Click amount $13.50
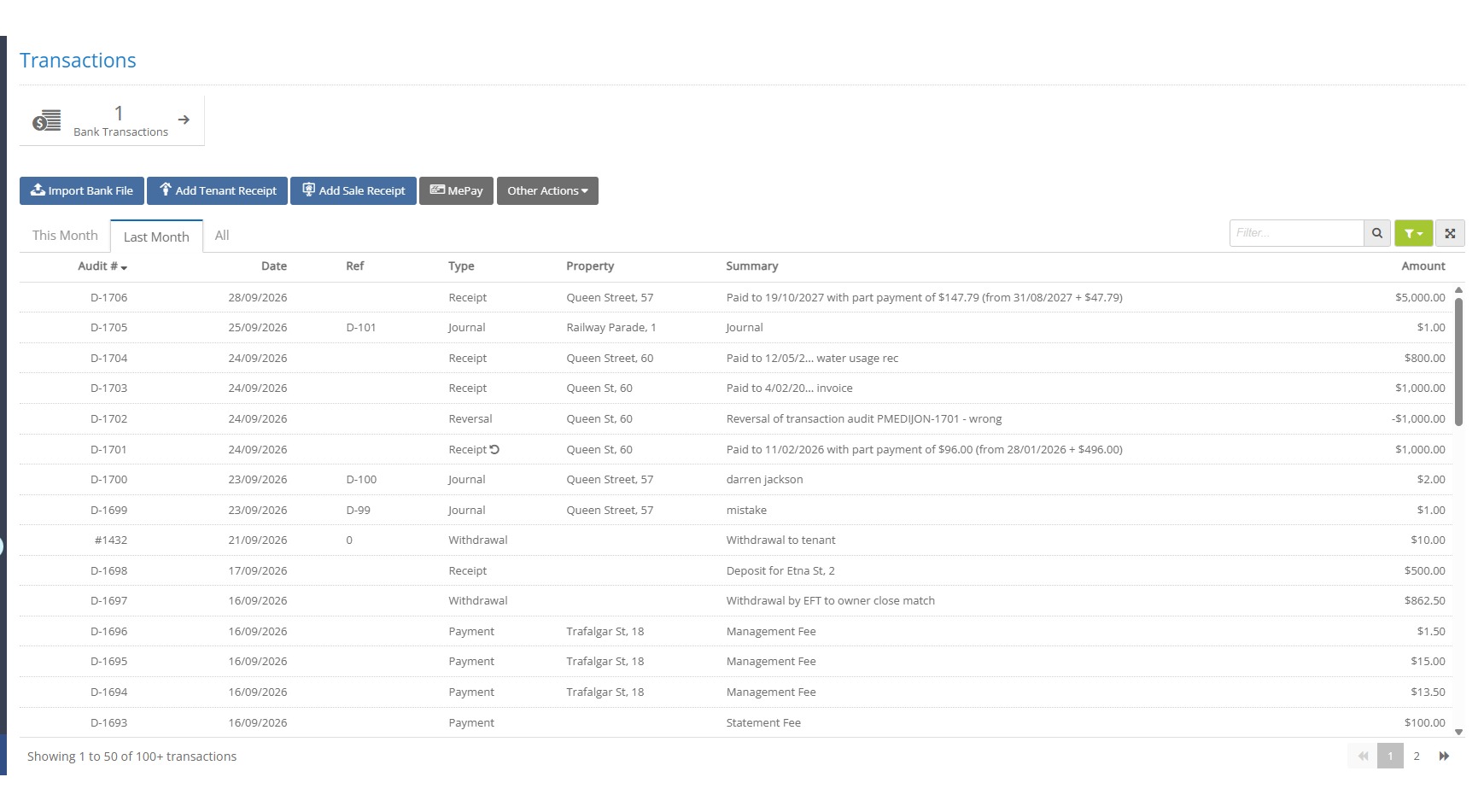This screenshot has height=812, width=1484. tap(1428, 692)
